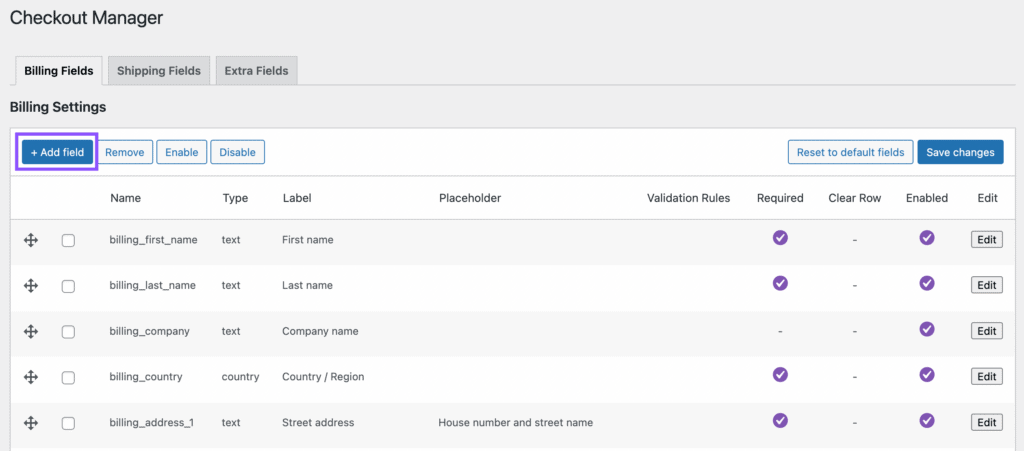Click the drag handle for billing_first_name row
Viewport: 1024px width, 451px height.
tap(31, 240)
